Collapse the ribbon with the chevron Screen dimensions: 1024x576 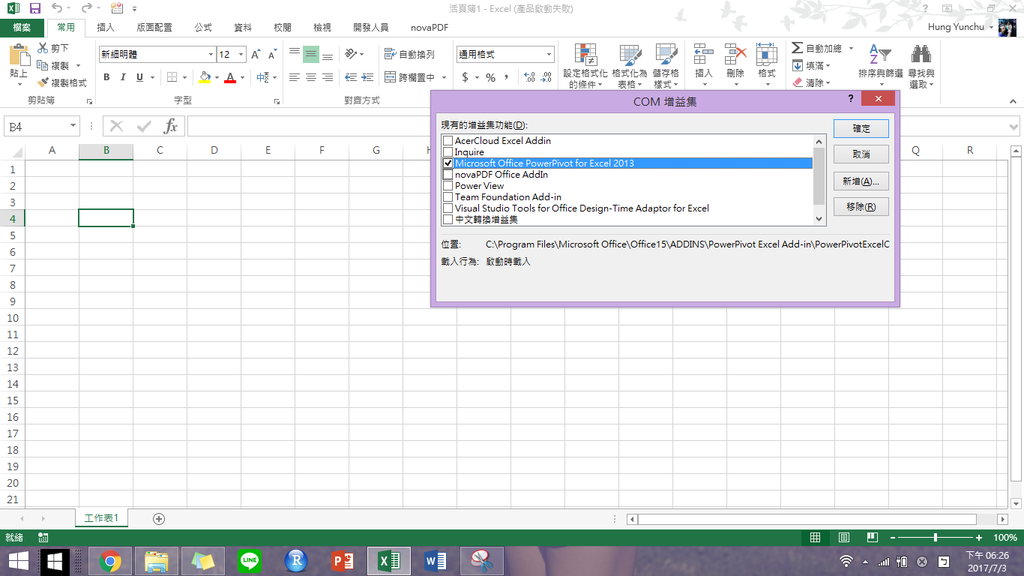pos(1012,101)
